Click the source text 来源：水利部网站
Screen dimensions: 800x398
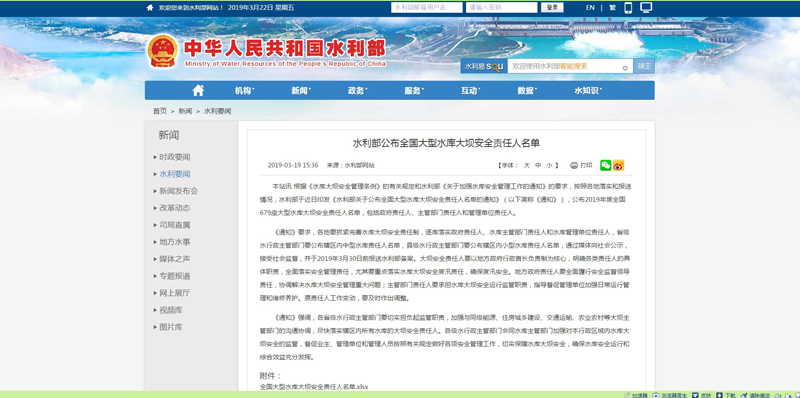351,165
